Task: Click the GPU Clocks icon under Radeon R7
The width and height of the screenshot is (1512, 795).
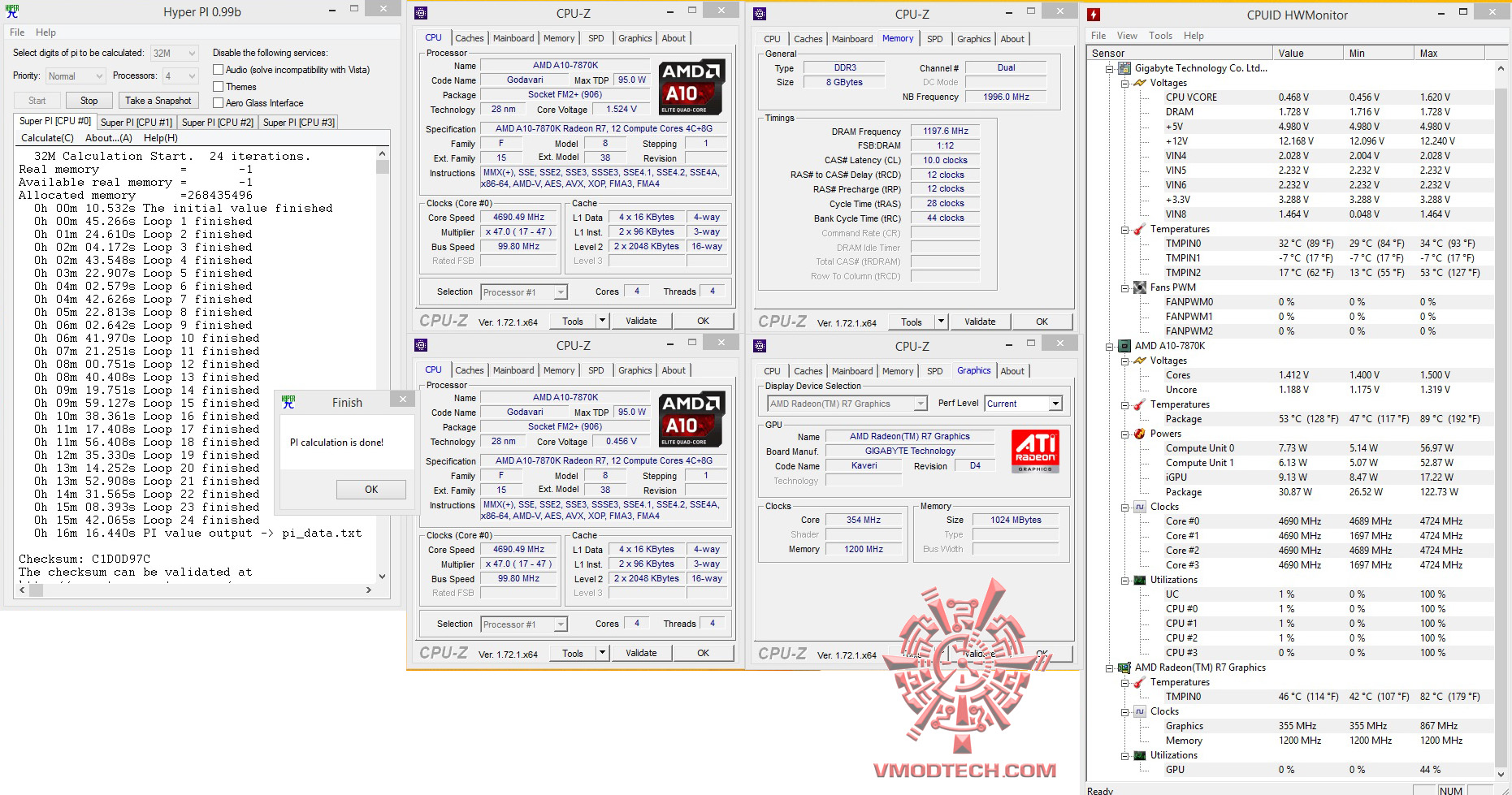Action: [1140, 711]
